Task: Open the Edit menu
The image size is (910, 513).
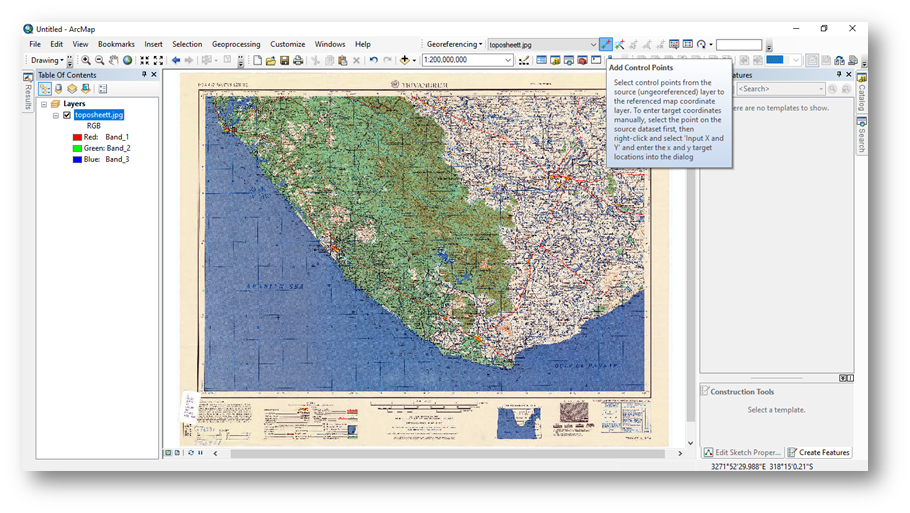Action: [x=56, y=44]
